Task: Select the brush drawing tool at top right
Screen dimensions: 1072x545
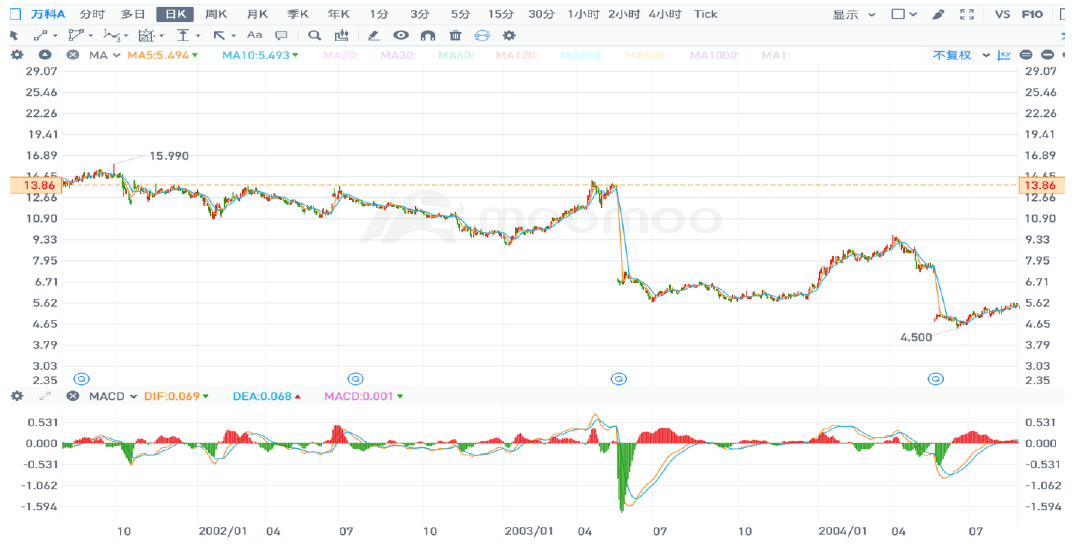Action: (x=937, y=14)
